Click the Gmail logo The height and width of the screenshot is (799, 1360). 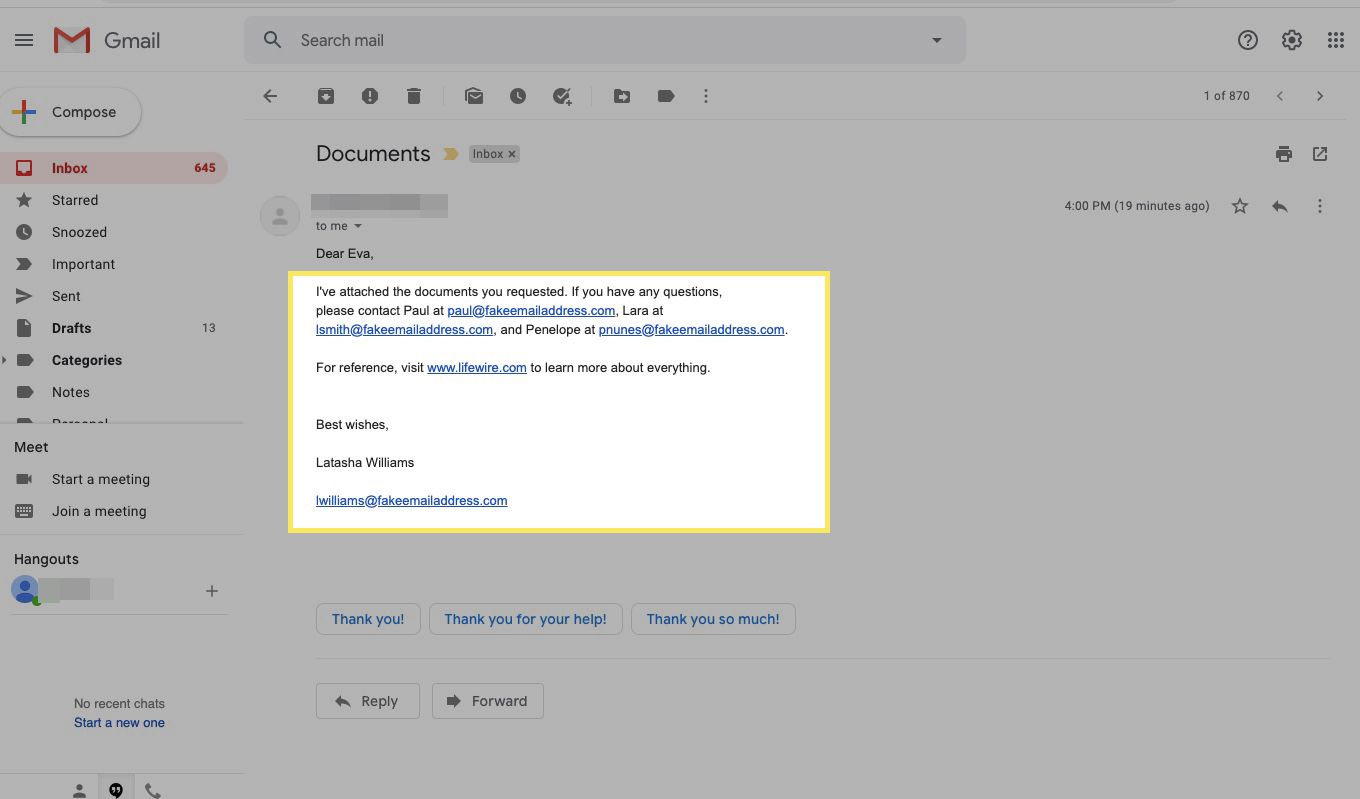coord(107,40)
